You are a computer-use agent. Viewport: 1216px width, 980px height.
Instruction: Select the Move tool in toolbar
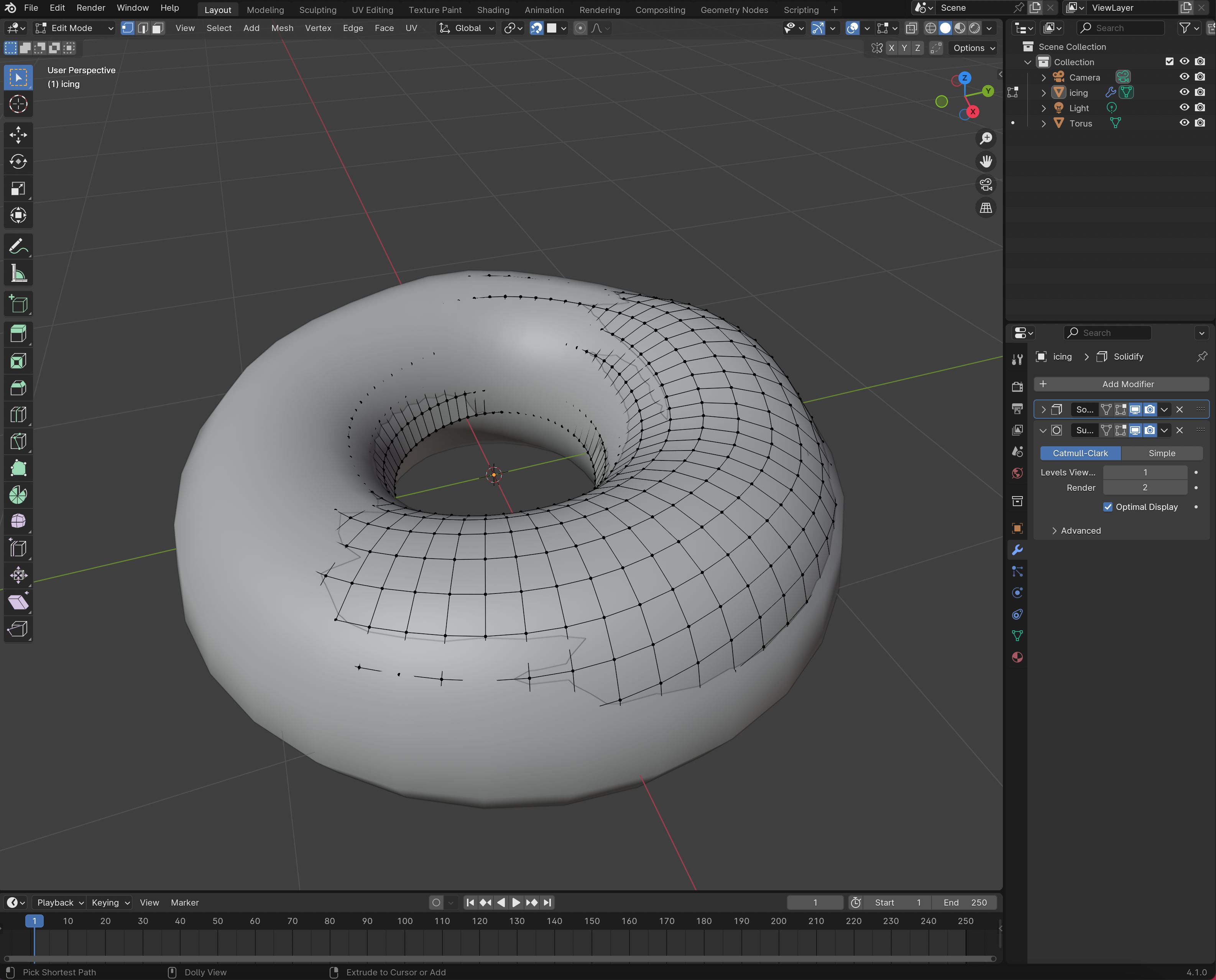(x=18, y=134)
